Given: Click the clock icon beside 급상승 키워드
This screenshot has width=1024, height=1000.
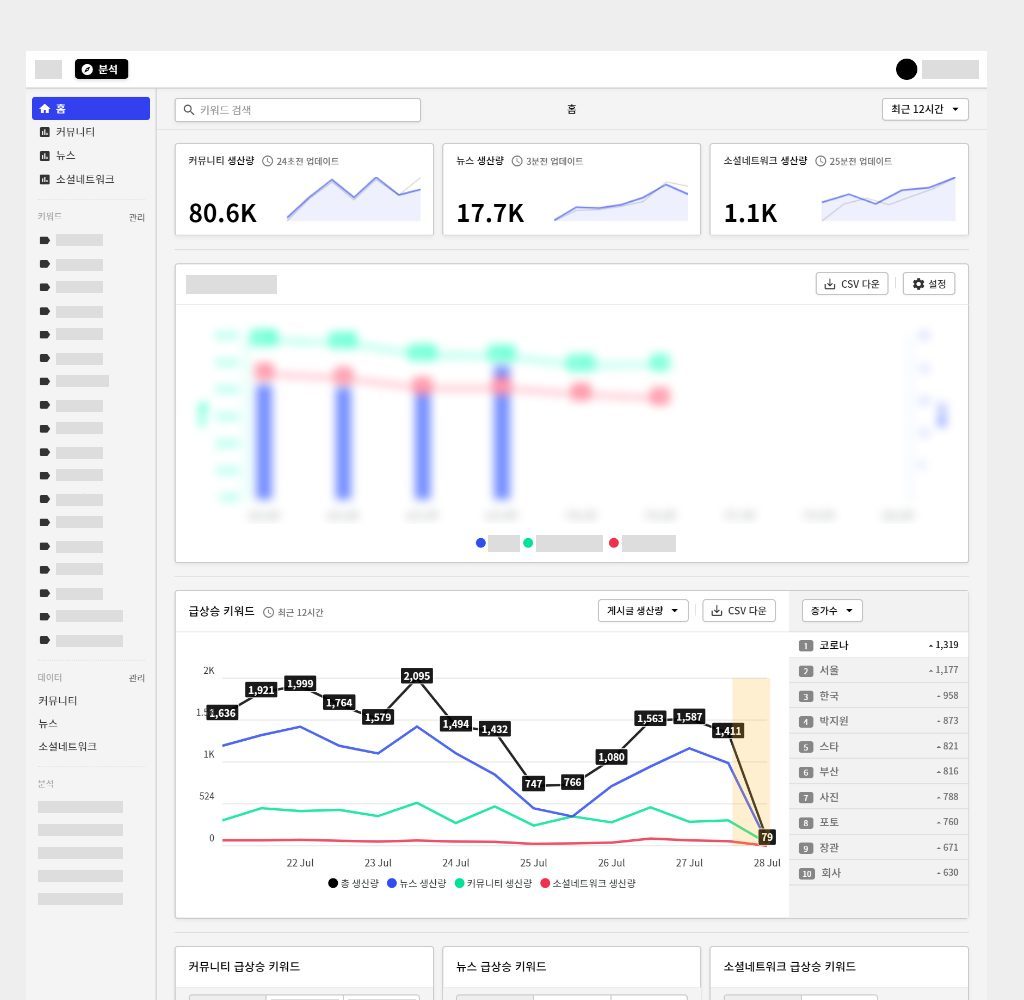Looking at the screenshot, I should (x=268, y=612).
